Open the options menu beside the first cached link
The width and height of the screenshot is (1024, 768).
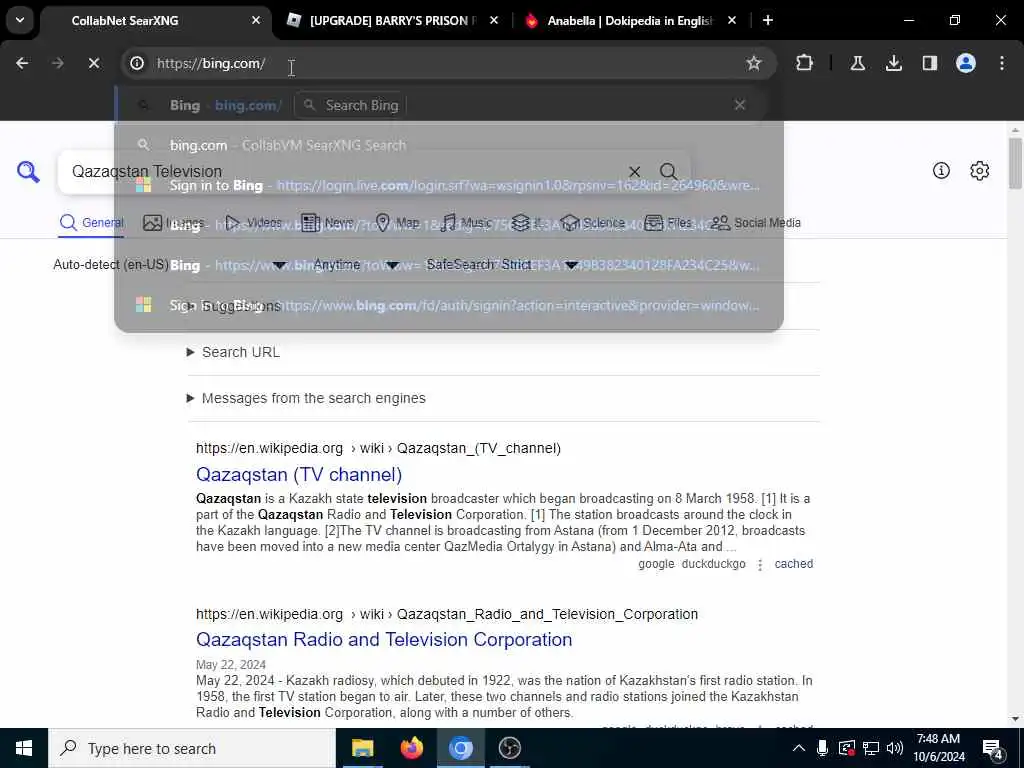[760, 565]
